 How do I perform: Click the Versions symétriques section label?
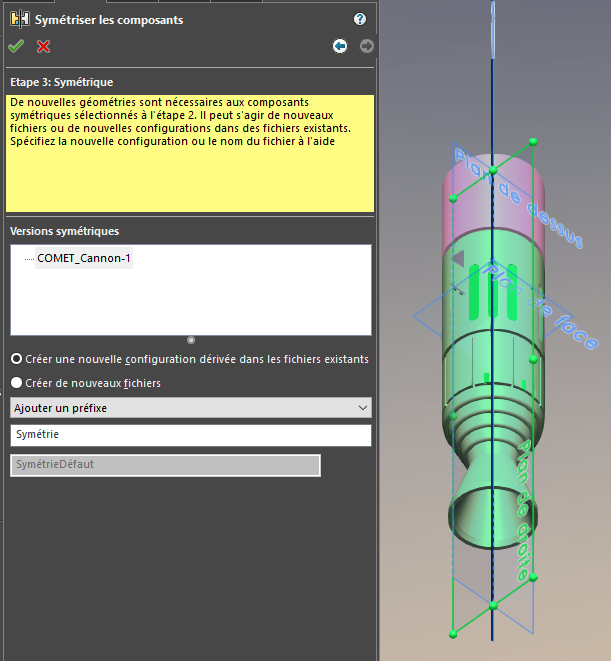tap(65, 231)
